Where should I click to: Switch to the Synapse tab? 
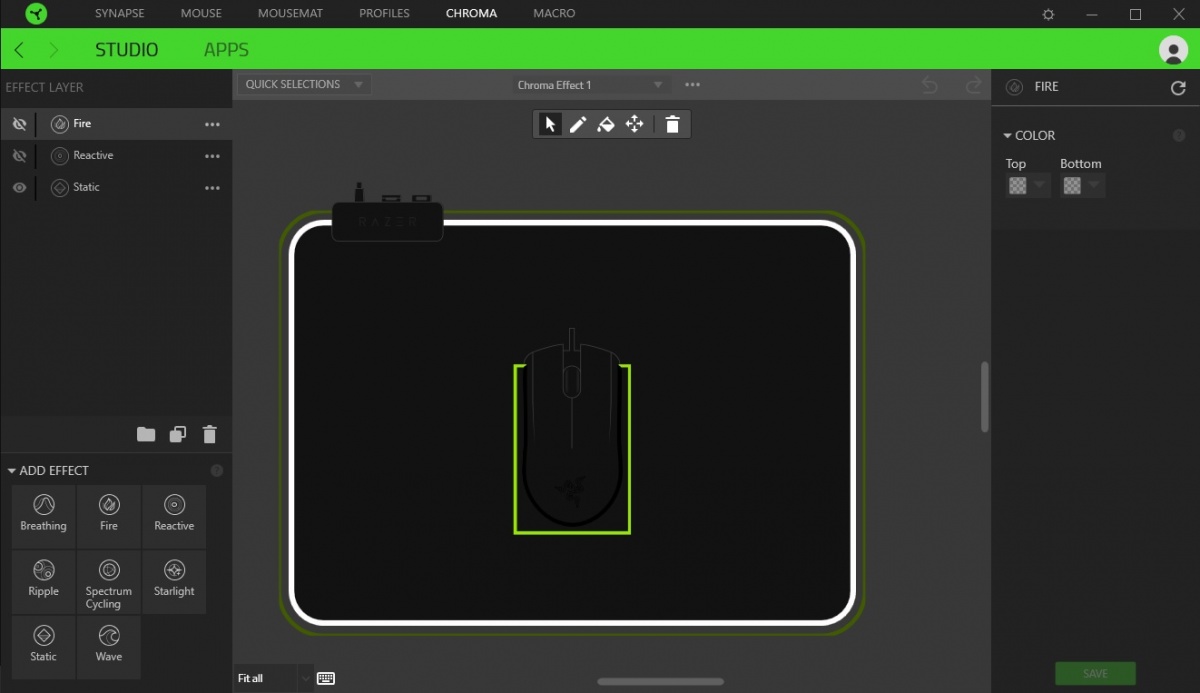click(x=120, y=14)
